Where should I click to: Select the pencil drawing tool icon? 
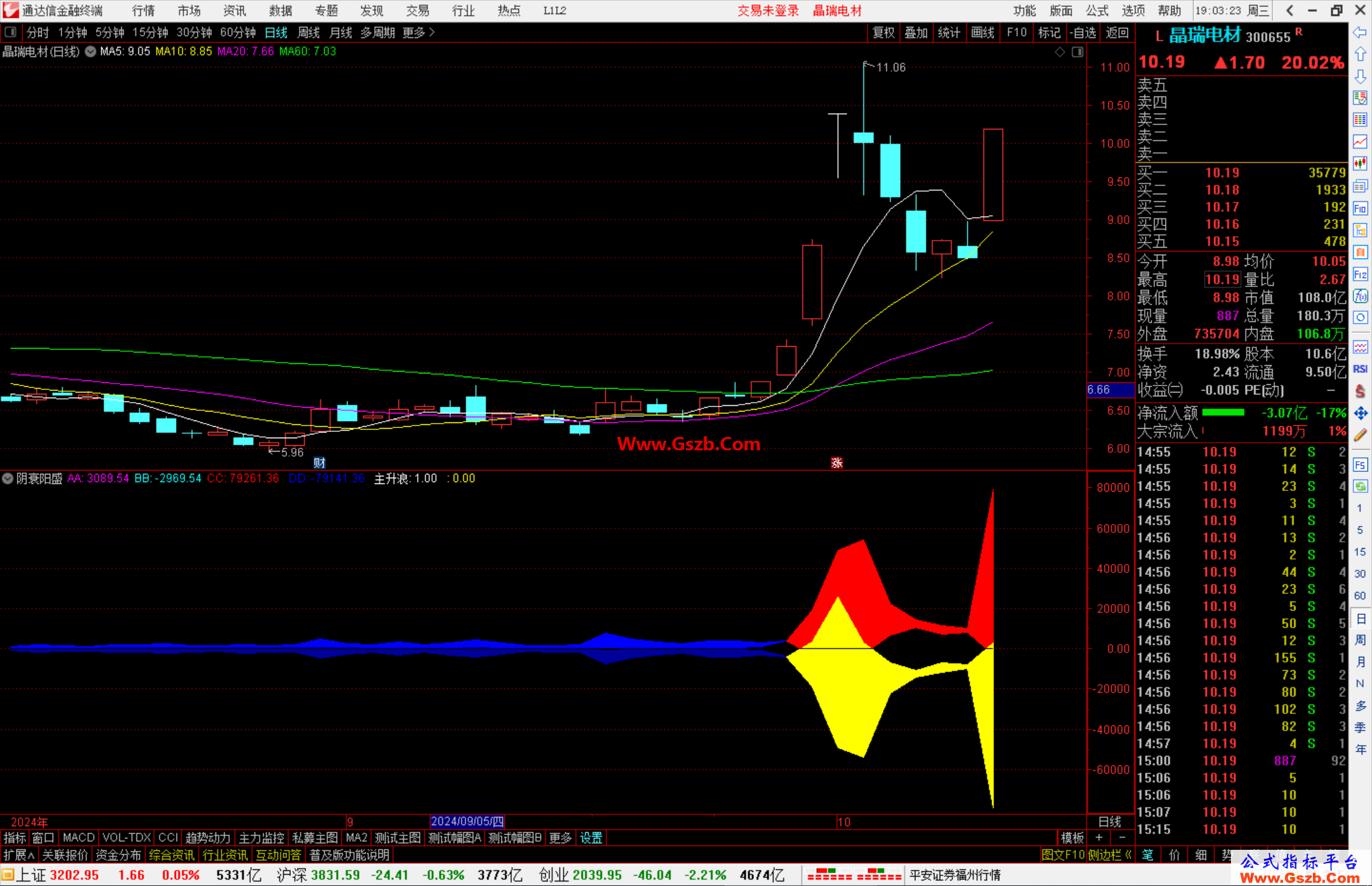[1360, 436]
